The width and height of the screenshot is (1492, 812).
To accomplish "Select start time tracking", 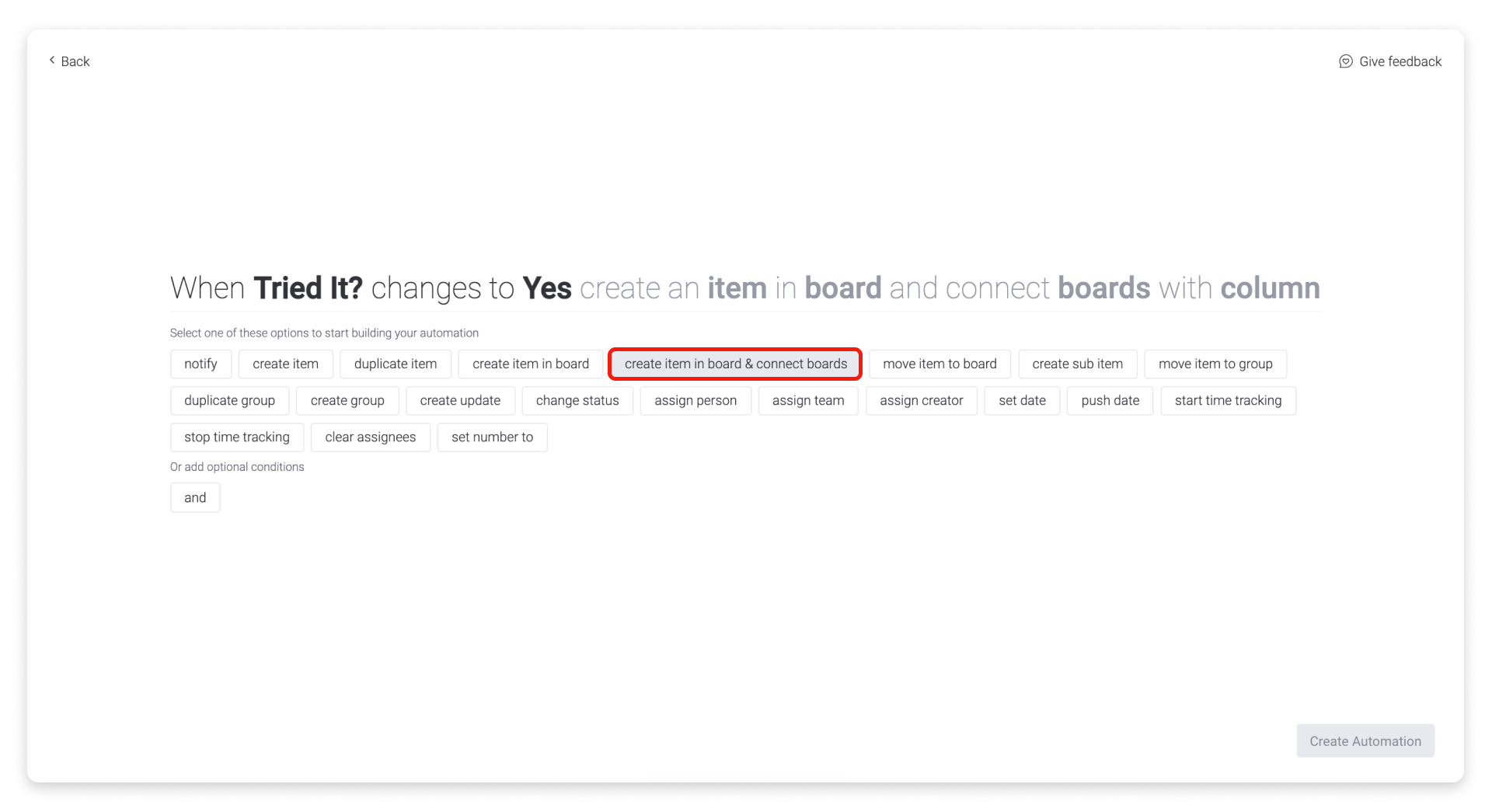I will (x=1228, y=401).
